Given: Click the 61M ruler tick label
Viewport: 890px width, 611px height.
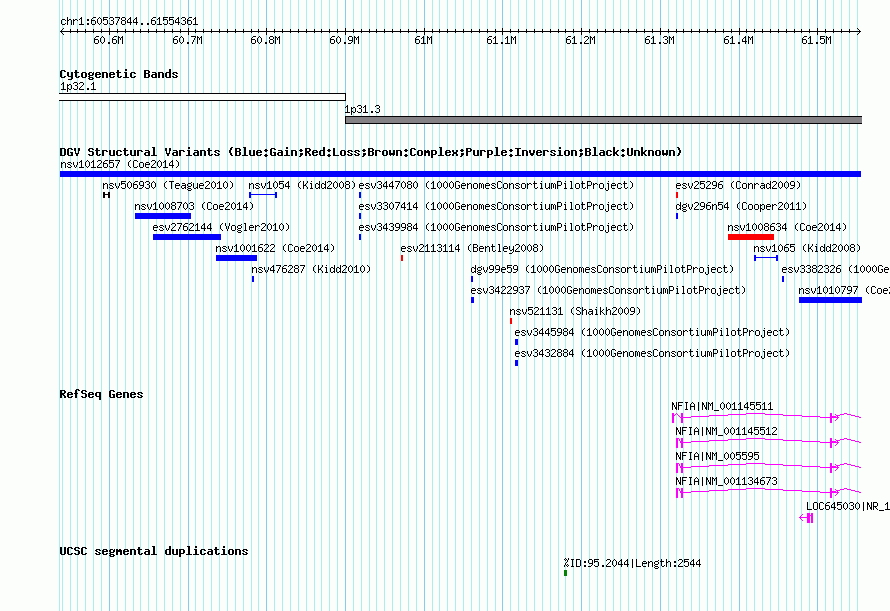Looking at the screenshot, I should click(423, 40).
